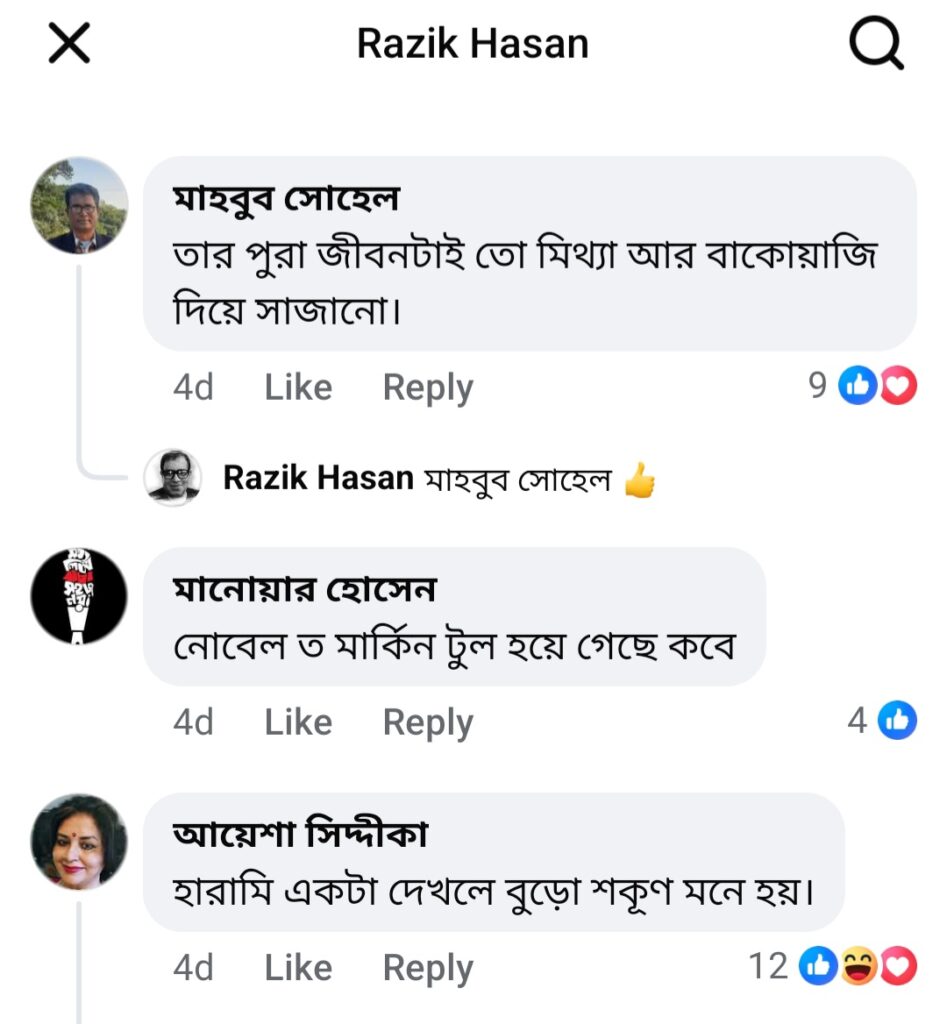Image resolution: width=947 pixels, height=1024 pixels.
Task: Close the Razik Hasan comments view
Action: [x=69, y=44]
